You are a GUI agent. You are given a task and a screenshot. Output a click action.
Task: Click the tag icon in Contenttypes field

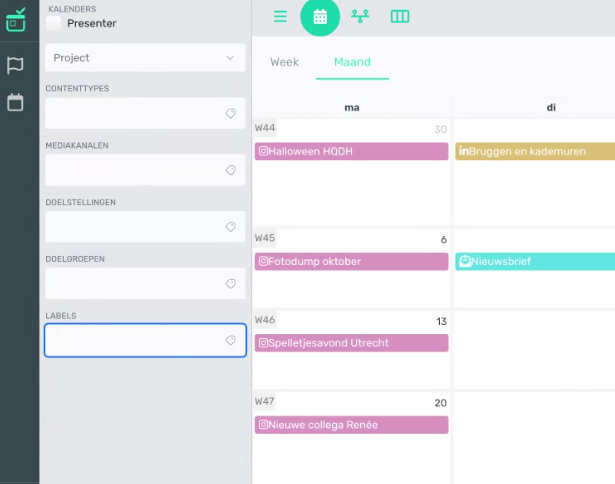tap(231, 113)
